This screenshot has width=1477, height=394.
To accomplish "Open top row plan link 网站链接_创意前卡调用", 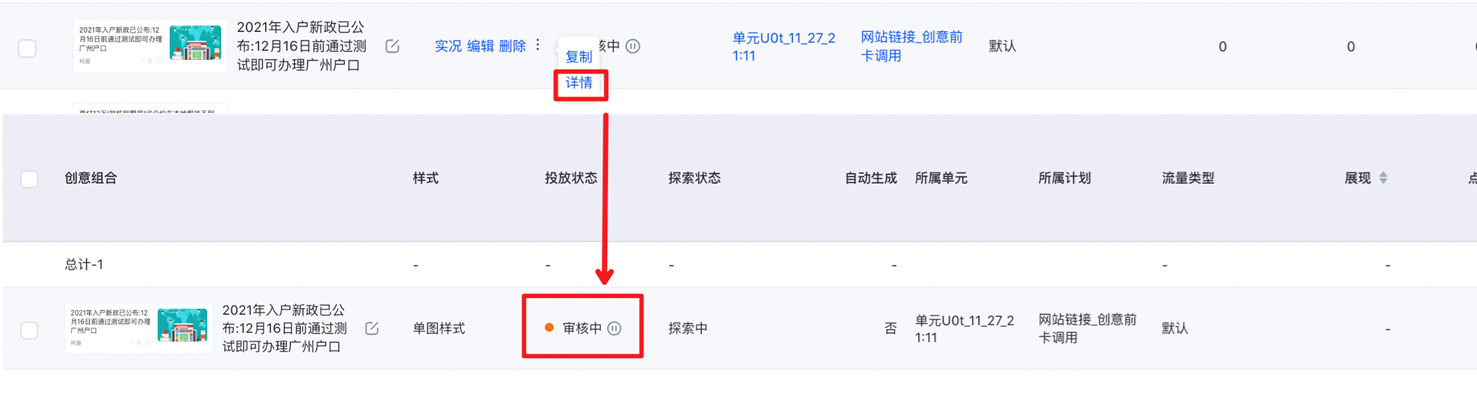I will coord(912,46).
